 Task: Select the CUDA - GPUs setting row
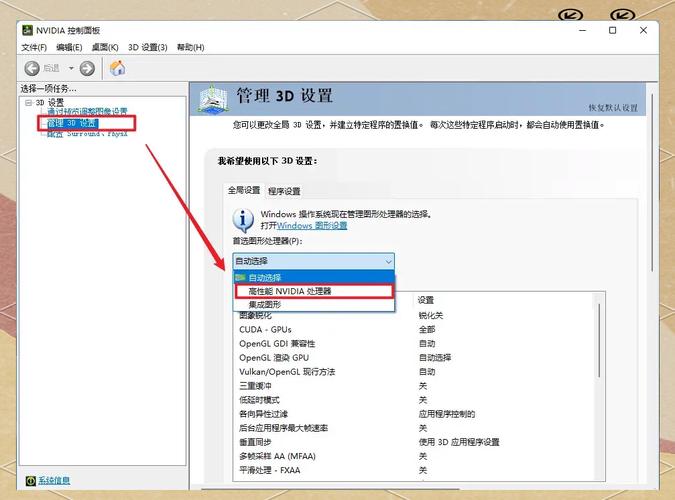point(415,329)
